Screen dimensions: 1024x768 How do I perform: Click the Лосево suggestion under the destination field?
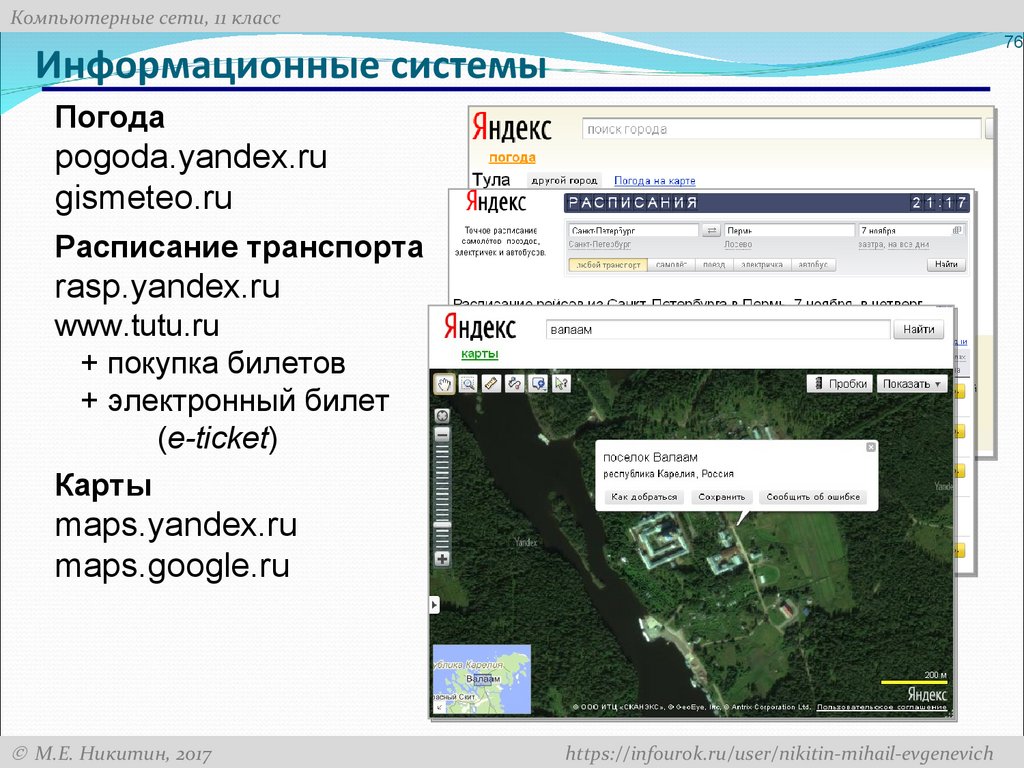(x=738, y=244)
